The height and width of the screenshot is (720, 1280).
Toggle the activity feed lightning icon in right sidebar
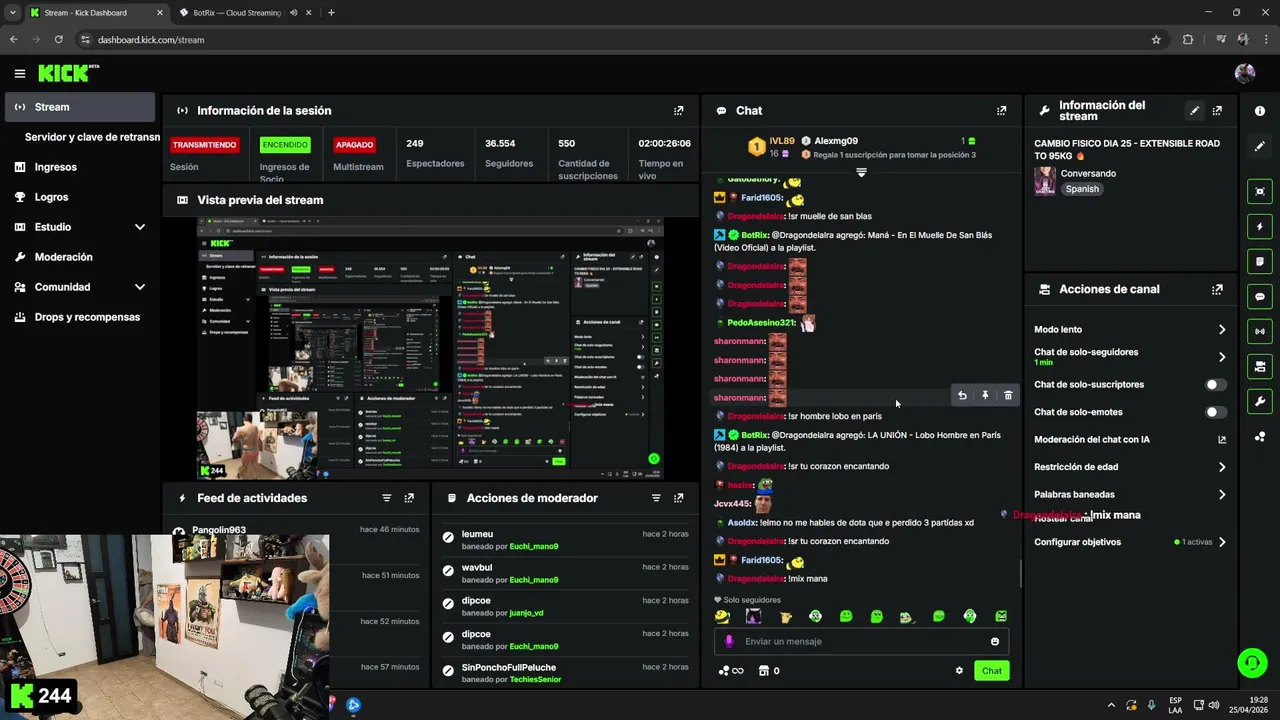(1259, 227)
